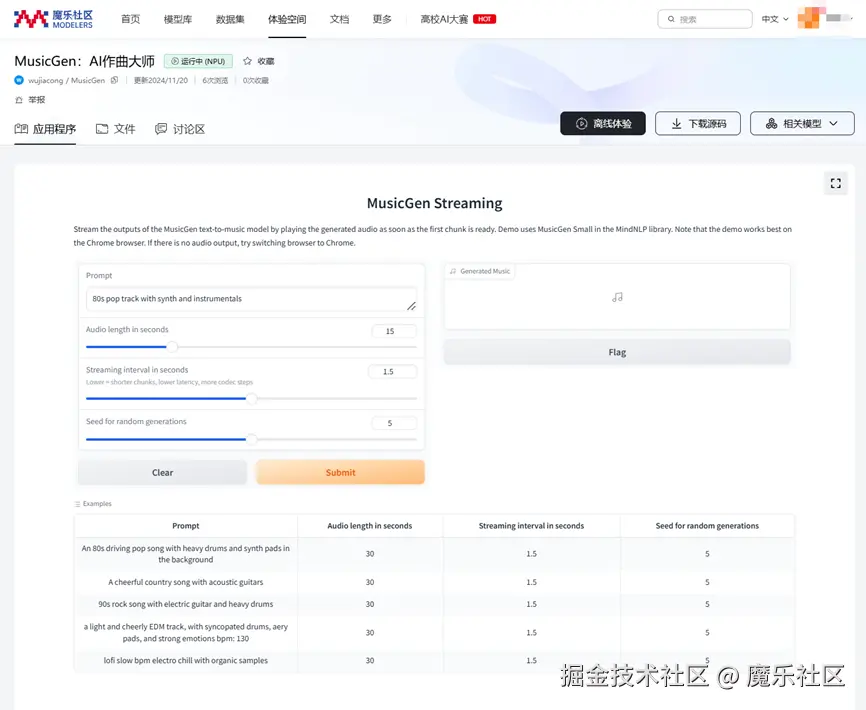Click the user avatar image
The height and width of the screenshot is (710, 866).
809,18
